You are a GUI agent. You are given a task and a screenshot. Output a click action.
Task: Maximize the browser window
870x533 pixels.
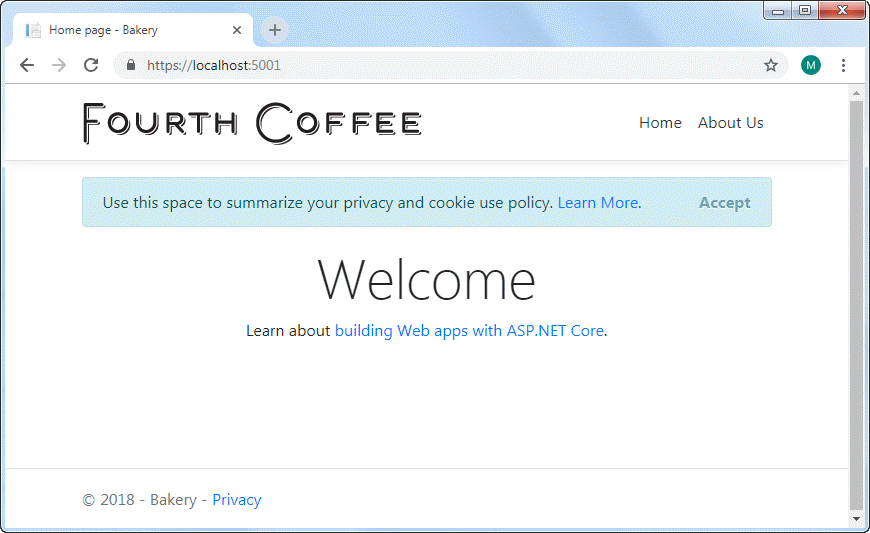pyautogui.click(x=805, y=11)
